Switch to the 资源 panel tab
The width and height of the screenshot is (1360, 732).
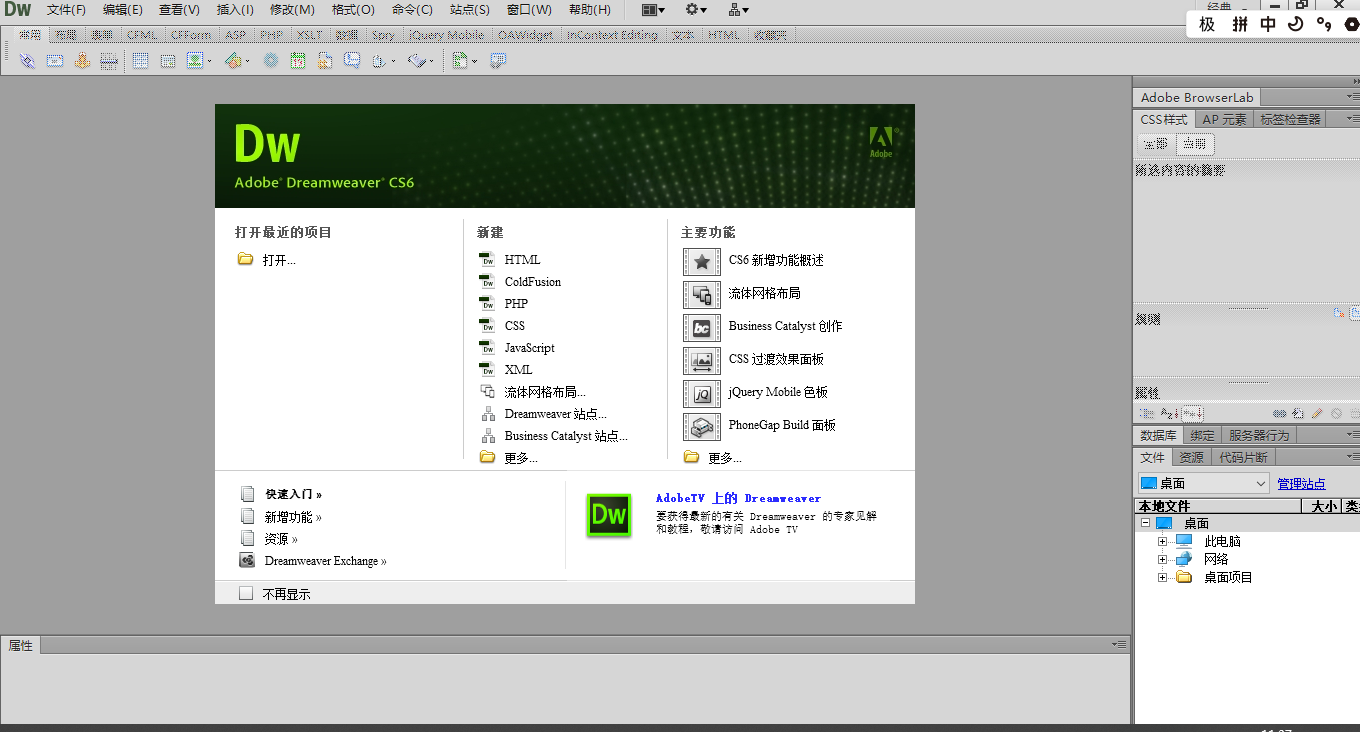point(1191,457)
